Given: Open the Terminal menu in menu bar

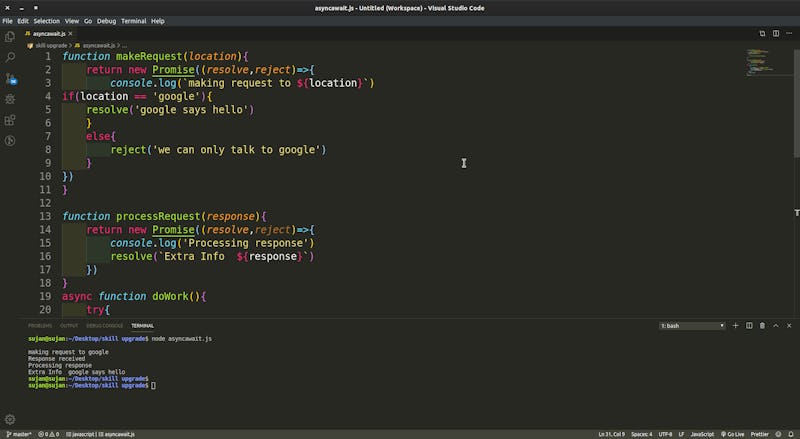Looking at the screenshot, I should click(x=133, y=20).
